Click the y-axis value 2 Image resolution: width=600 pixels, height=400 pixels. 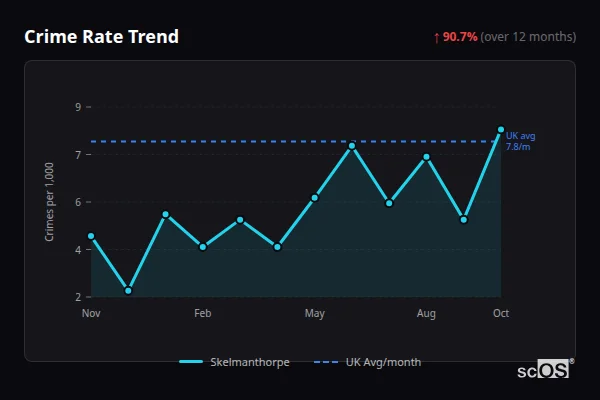78,297
